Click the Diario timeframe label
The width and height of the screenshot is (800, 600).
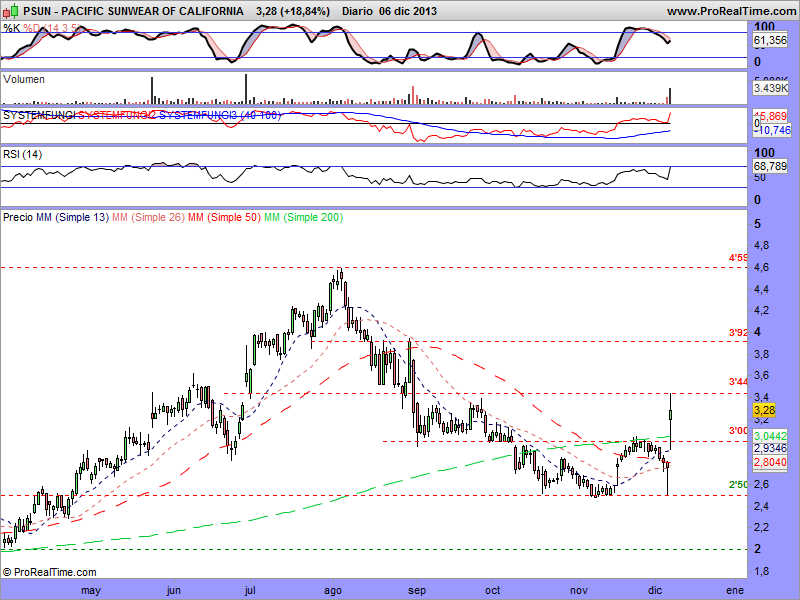click(x=357, y=11)
